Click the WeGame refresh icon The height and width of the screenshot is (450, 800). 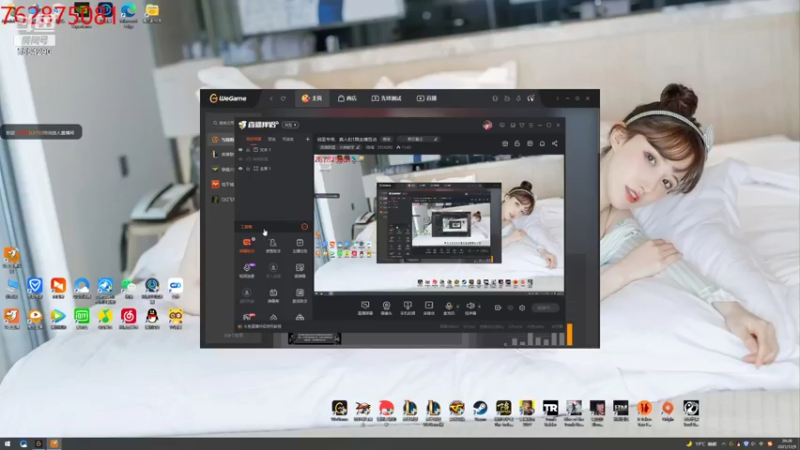tap(283, 98)
